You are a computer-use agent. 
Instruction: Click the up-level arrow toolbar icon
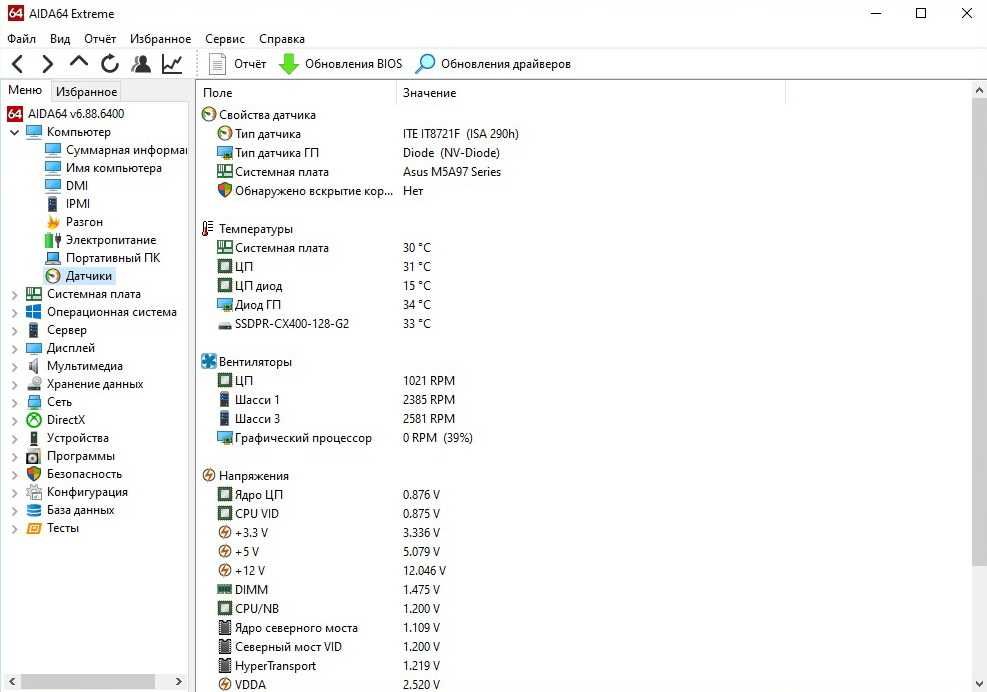click(x=79, y=62)
